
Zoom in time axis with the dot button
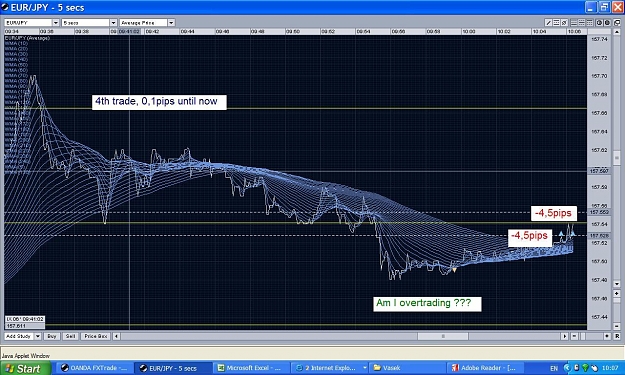607,336
